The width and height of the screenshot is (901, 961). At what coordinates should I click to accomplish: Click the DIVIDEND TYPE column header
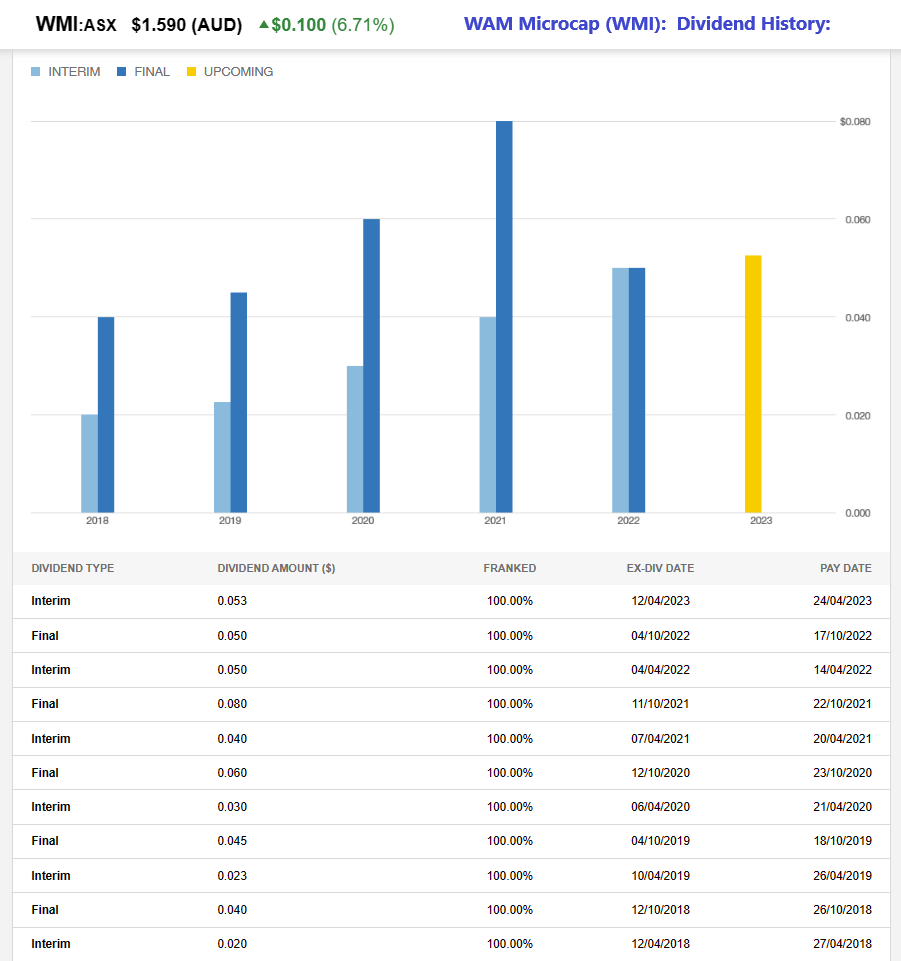(73, 568)
